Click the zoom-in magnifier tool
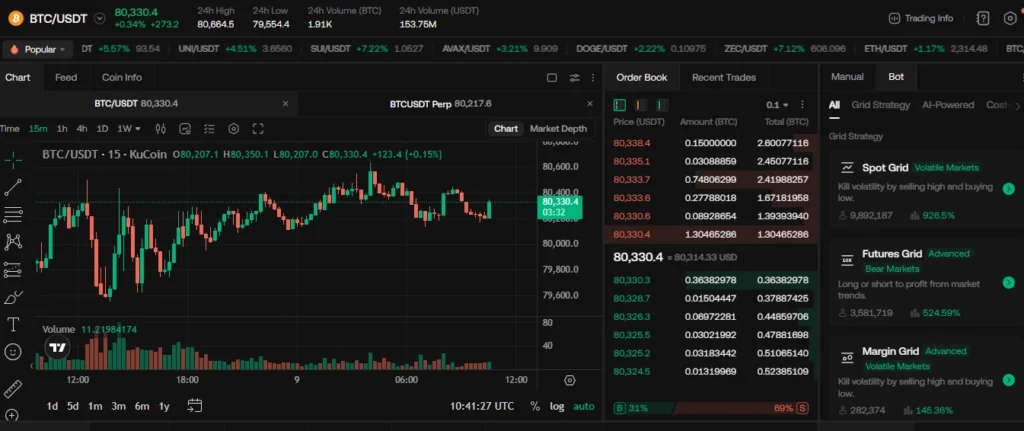 click(x=12, y=415)
